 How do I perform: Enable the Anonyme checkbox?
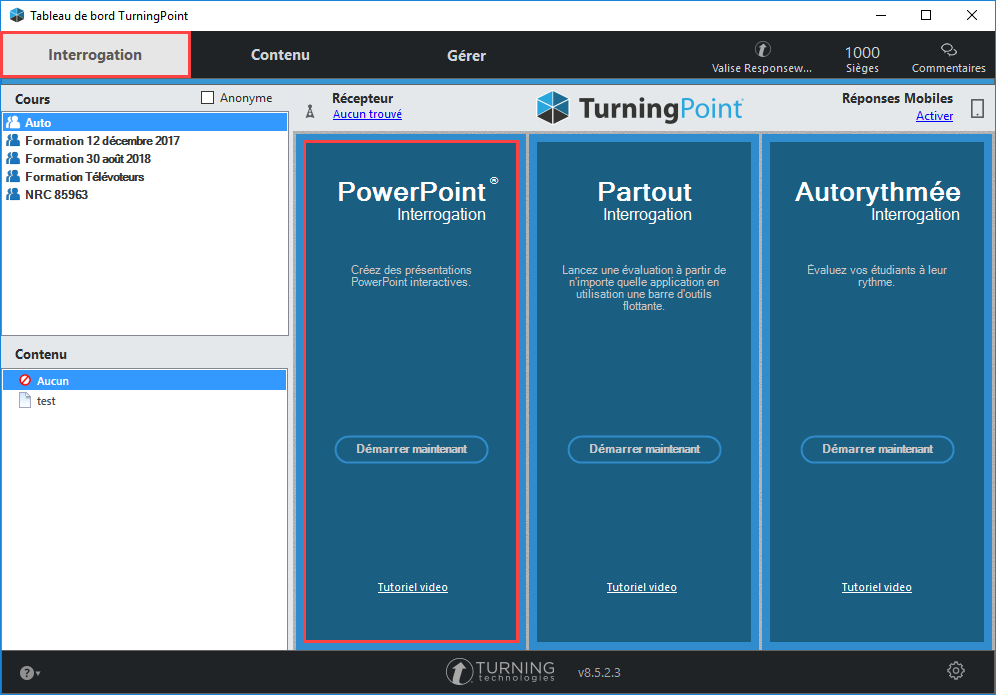tap(208, 98)
